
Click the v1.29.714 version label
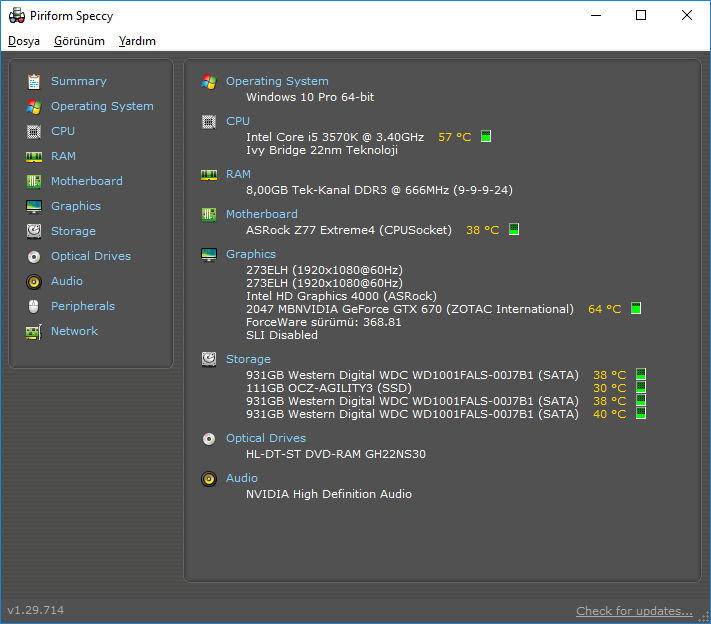(x=35, y=610)
